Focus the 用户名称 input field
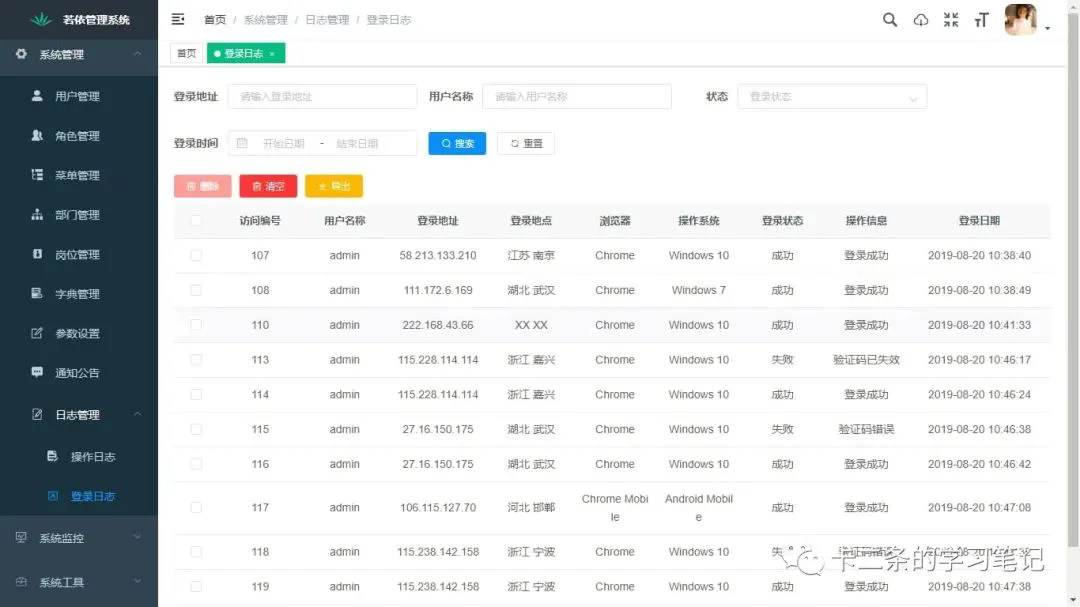1080x607 pixels. click(577, 96)
